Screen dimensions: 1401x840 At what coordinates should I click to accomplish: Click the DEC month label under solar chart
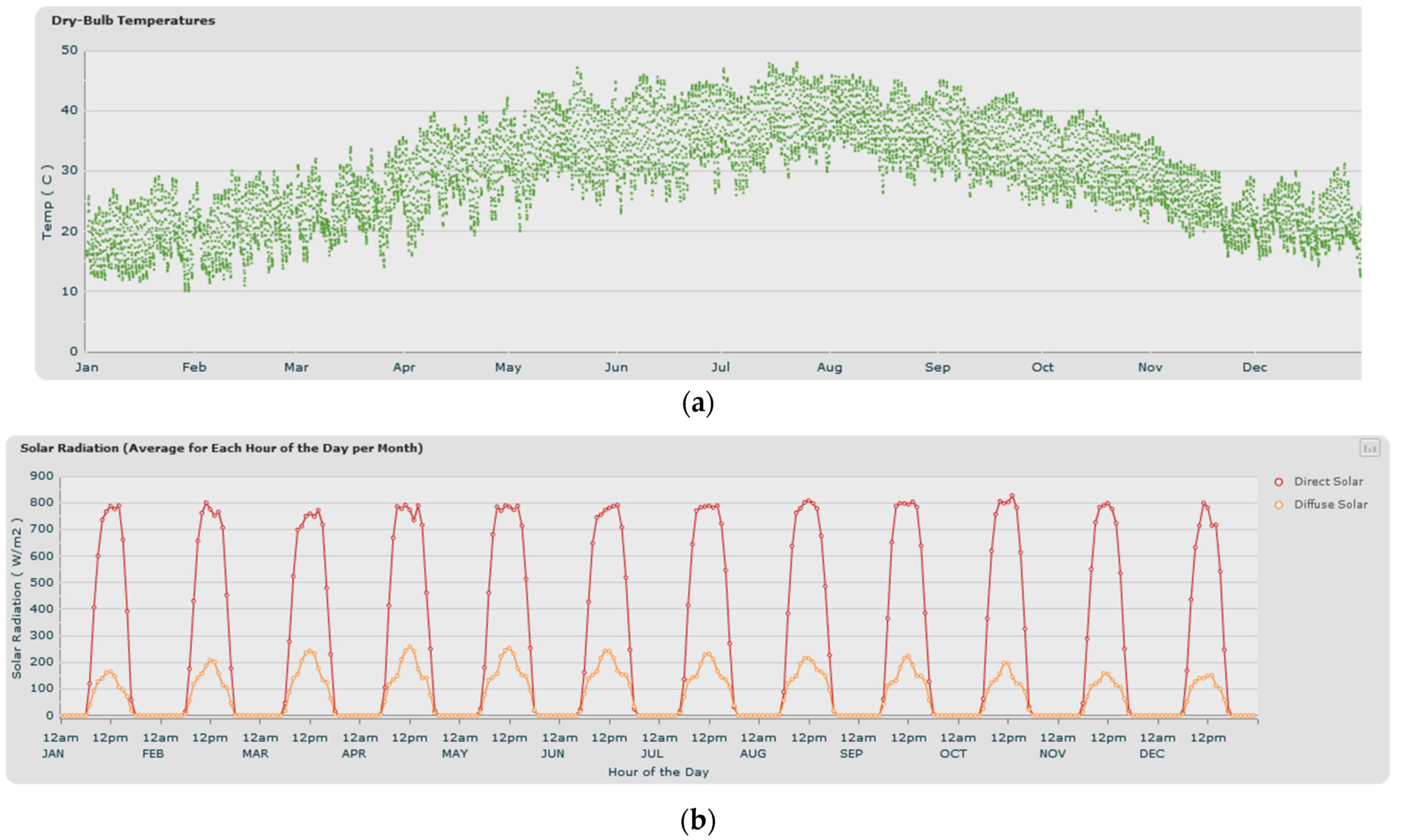click(x=1152, y=753)
